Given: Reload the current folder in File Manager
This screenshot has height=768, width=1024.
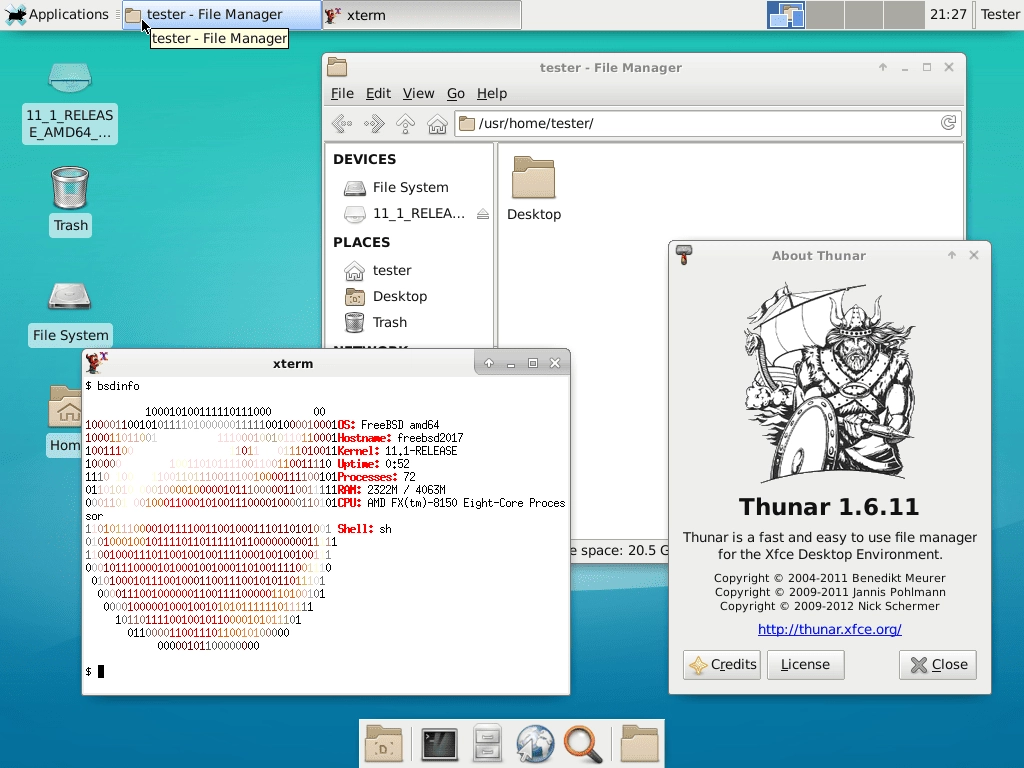Looking at the screenshot, I should coord(948,123).
